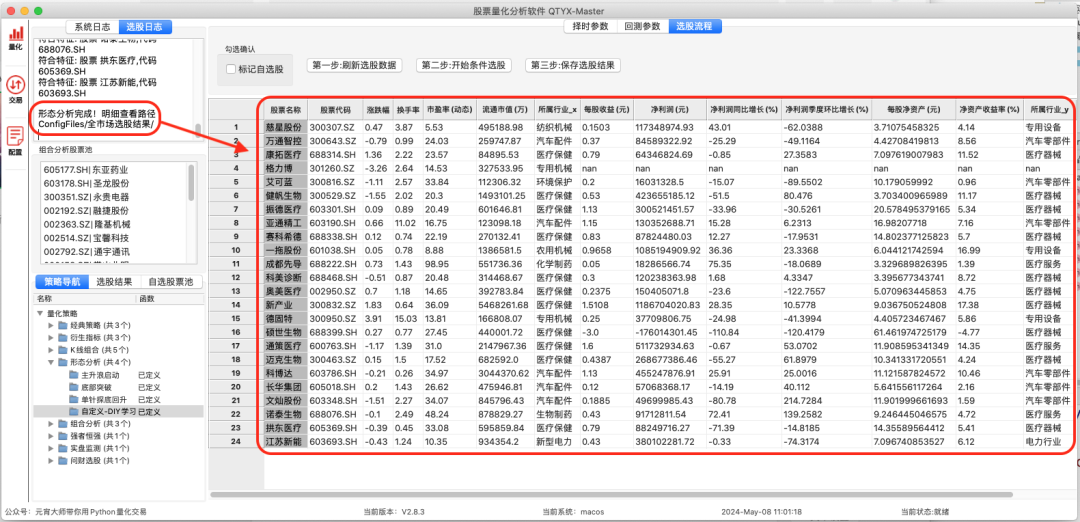Viewport: 1080px width, 522px height.
Task: Click folder icon of 主升浪启动
Action: pos(74,375)
